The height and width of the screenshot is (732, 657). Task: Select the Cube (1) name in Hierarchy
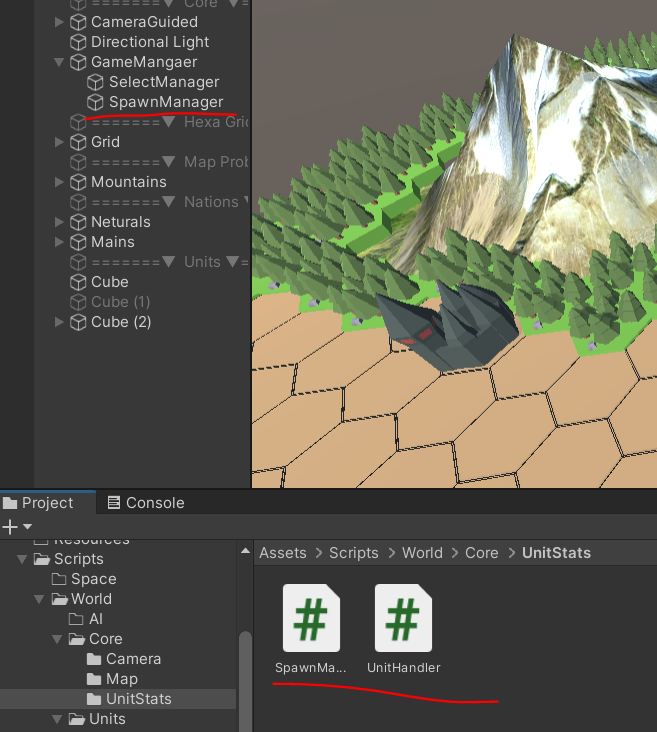point(120,302)
